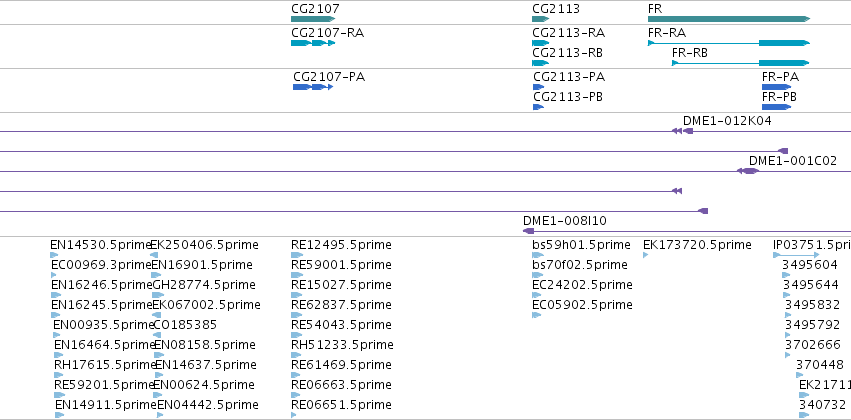Click the bs59h01.5prime EST label
Viewport: 851px width, 420px height.
pos(581,245)
